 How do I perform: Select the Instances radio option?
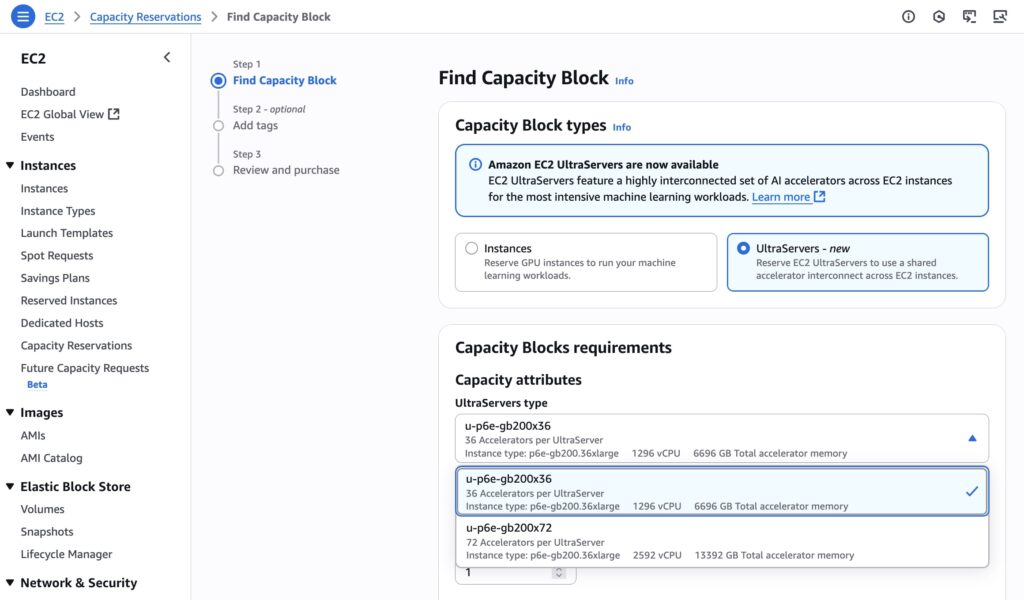click(x=472, y=249)
